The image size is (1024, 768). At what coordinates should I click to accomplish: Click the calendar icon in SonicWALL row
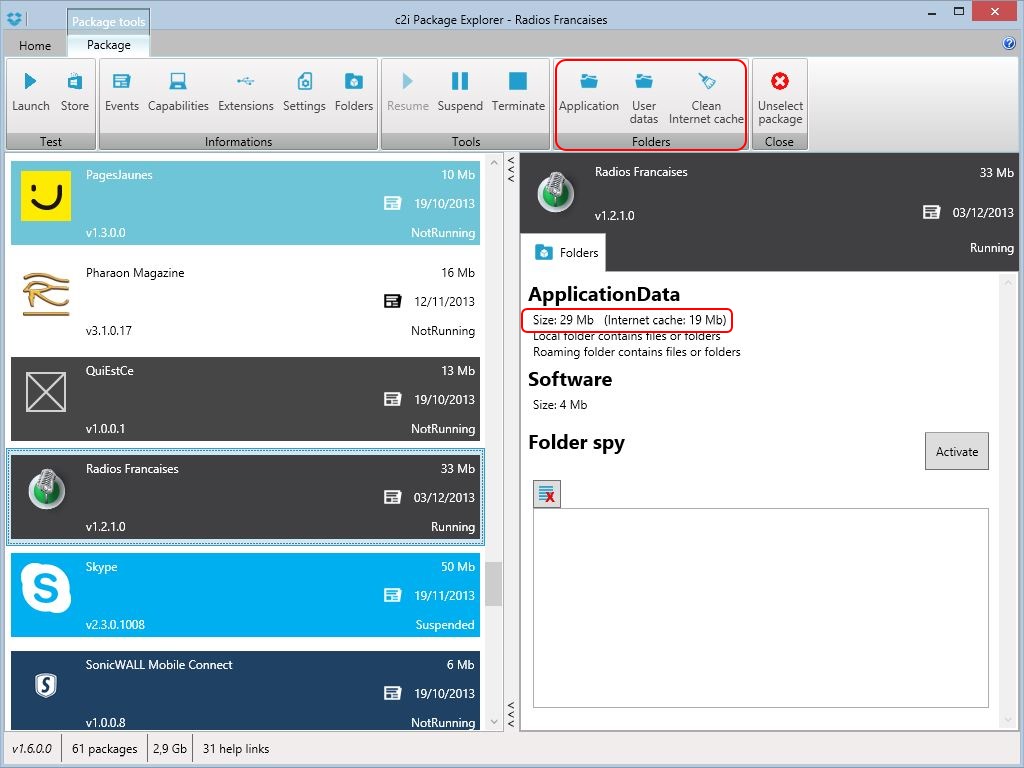click(392, 693)
